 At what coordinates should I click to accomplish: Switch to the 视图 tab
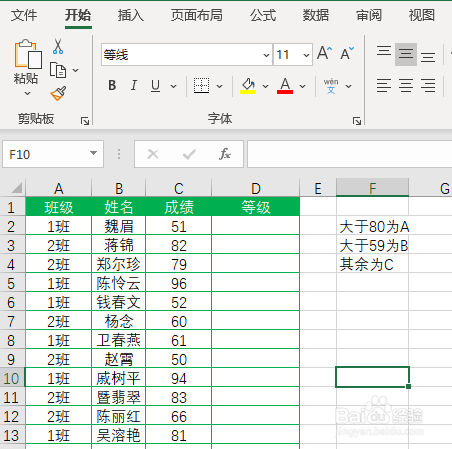[x=422, y=15]
